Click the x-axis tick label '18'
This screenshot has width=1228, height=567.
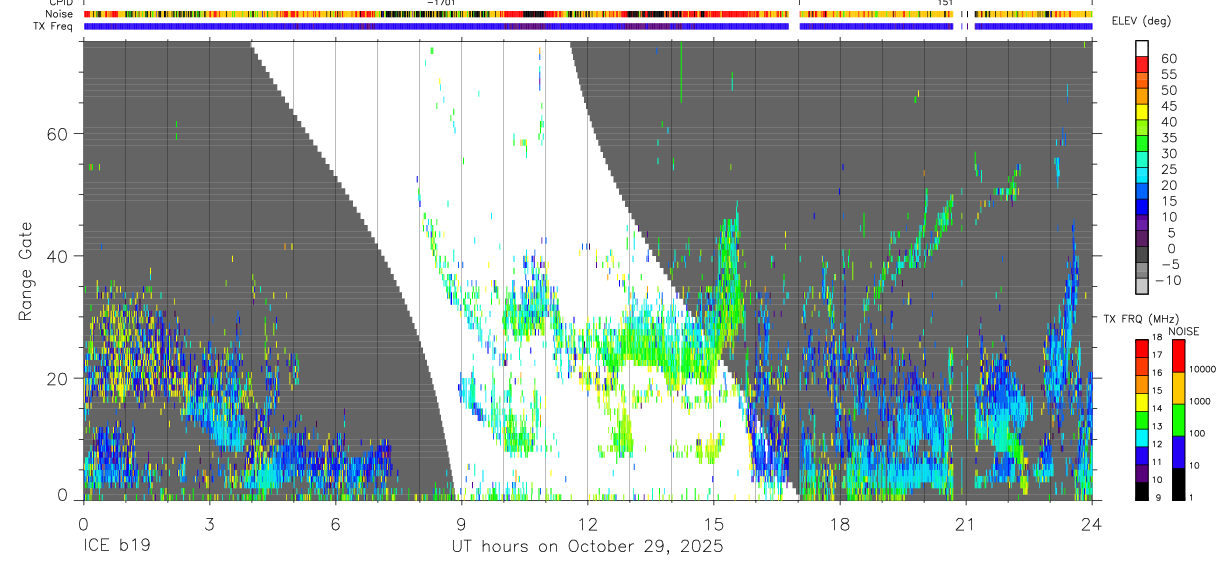coord(840,524)
